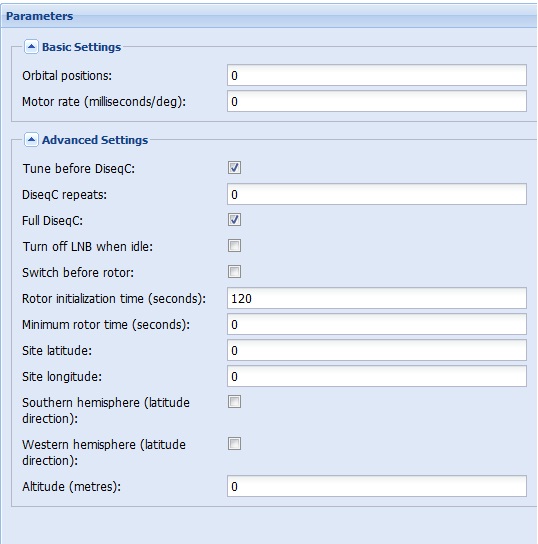The height and width of the screenshot is (544, 538).
Task: Uncheck the Full DiseqC checkbox
Action: click(x=234, y=220)
